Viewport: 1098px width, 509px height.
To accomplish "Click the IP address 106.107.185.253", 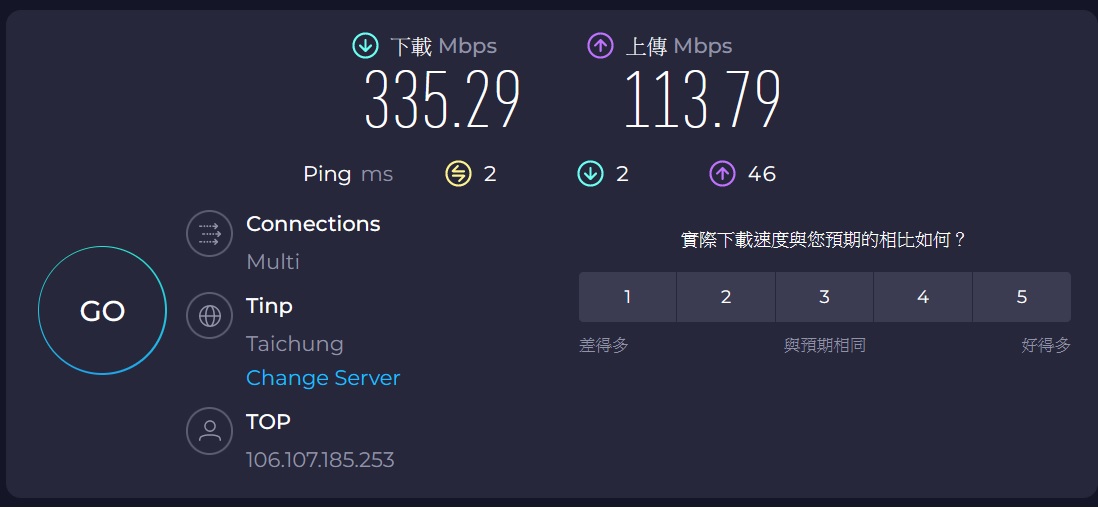I will [320, 460].
